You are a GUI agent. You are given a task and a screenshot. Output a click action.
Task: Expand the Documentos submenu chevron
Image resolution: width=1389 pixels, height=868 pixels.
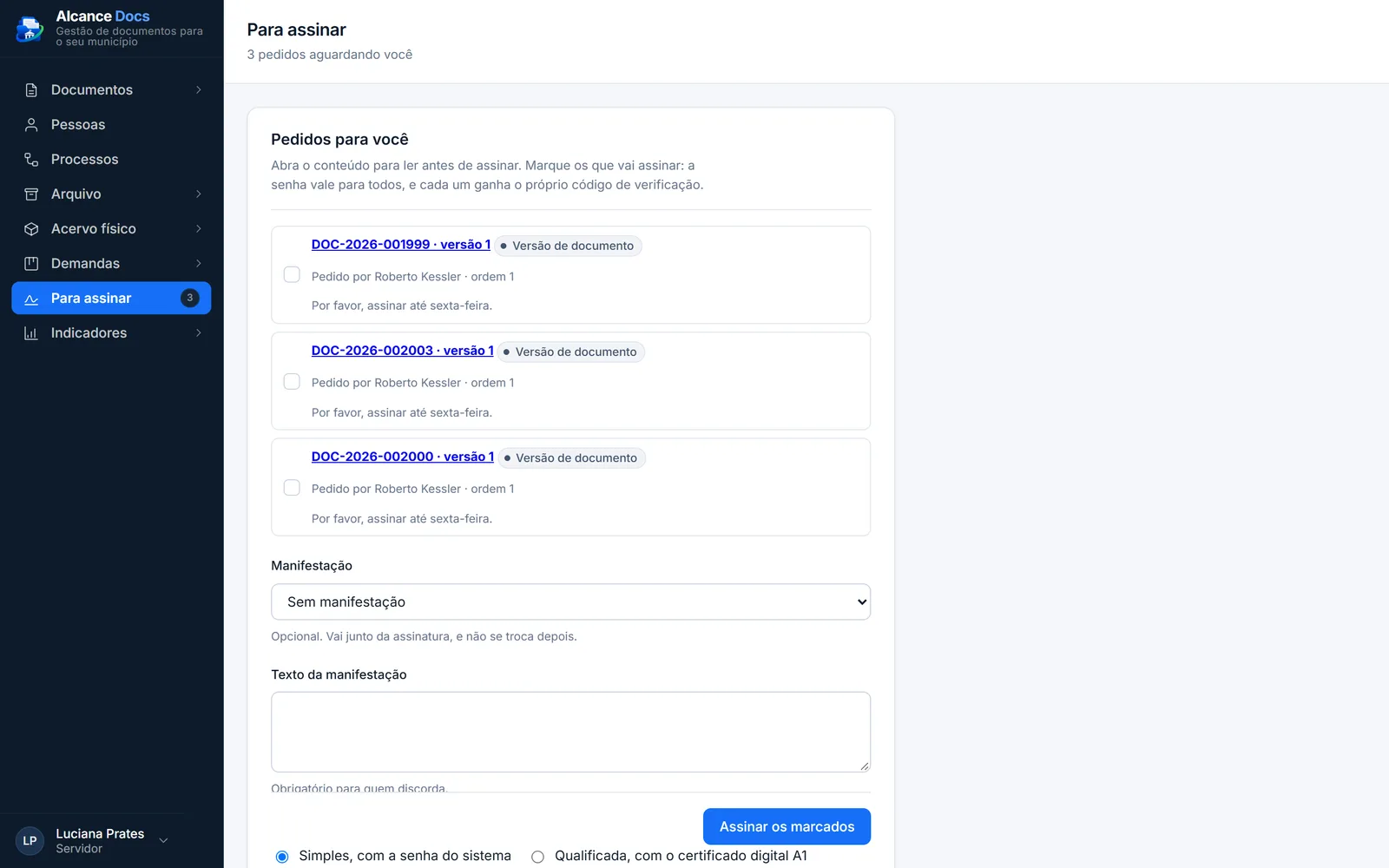(199, 90)
